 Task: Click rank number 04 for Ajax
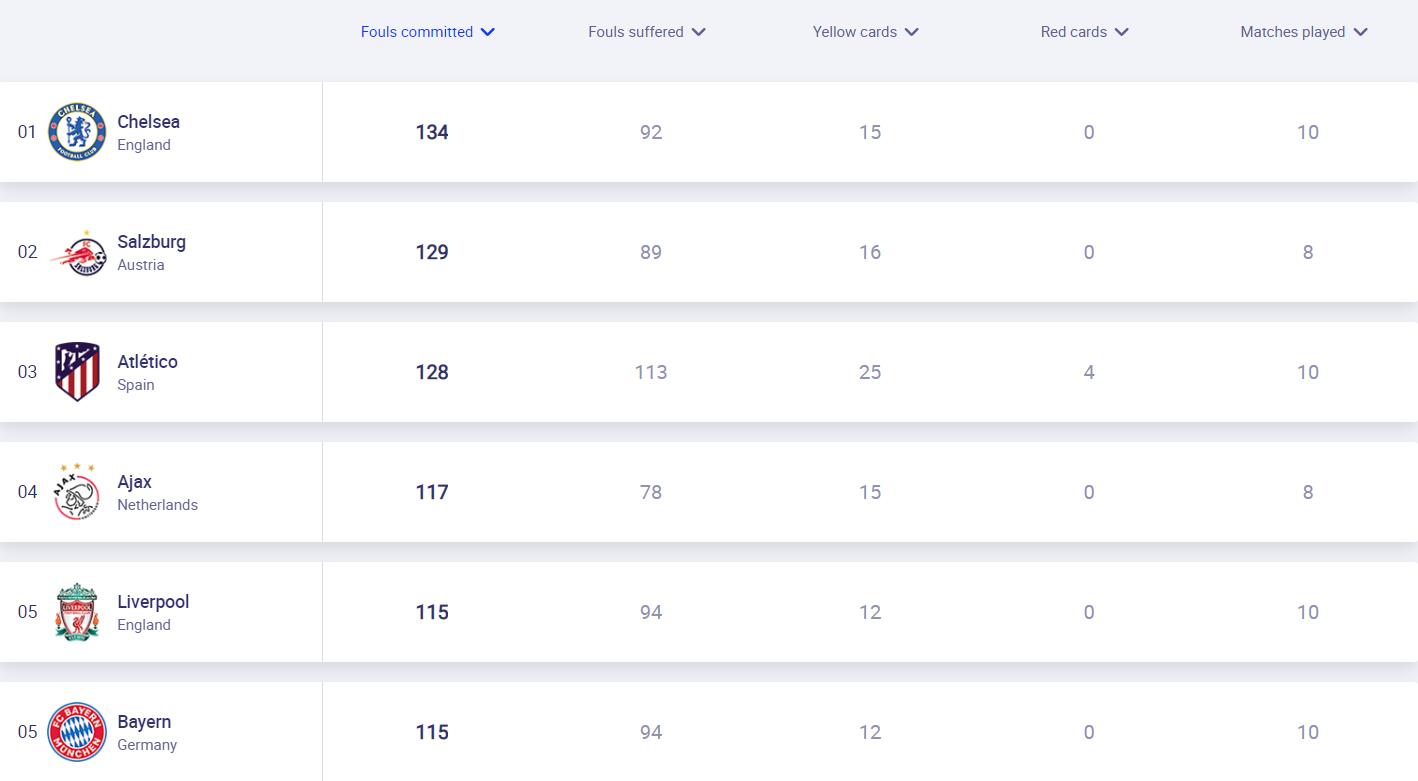27,492
